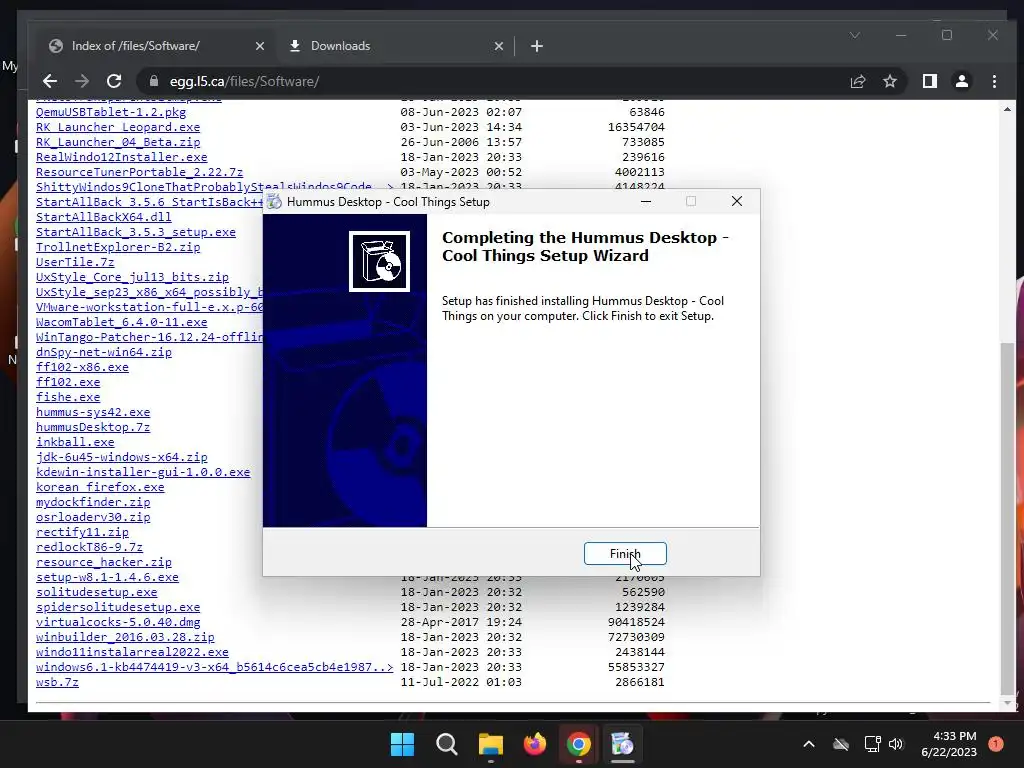This screenshot has width=1024, height=768.
Task: Click the share page icon in Chrome
Action: pos(857,81)
